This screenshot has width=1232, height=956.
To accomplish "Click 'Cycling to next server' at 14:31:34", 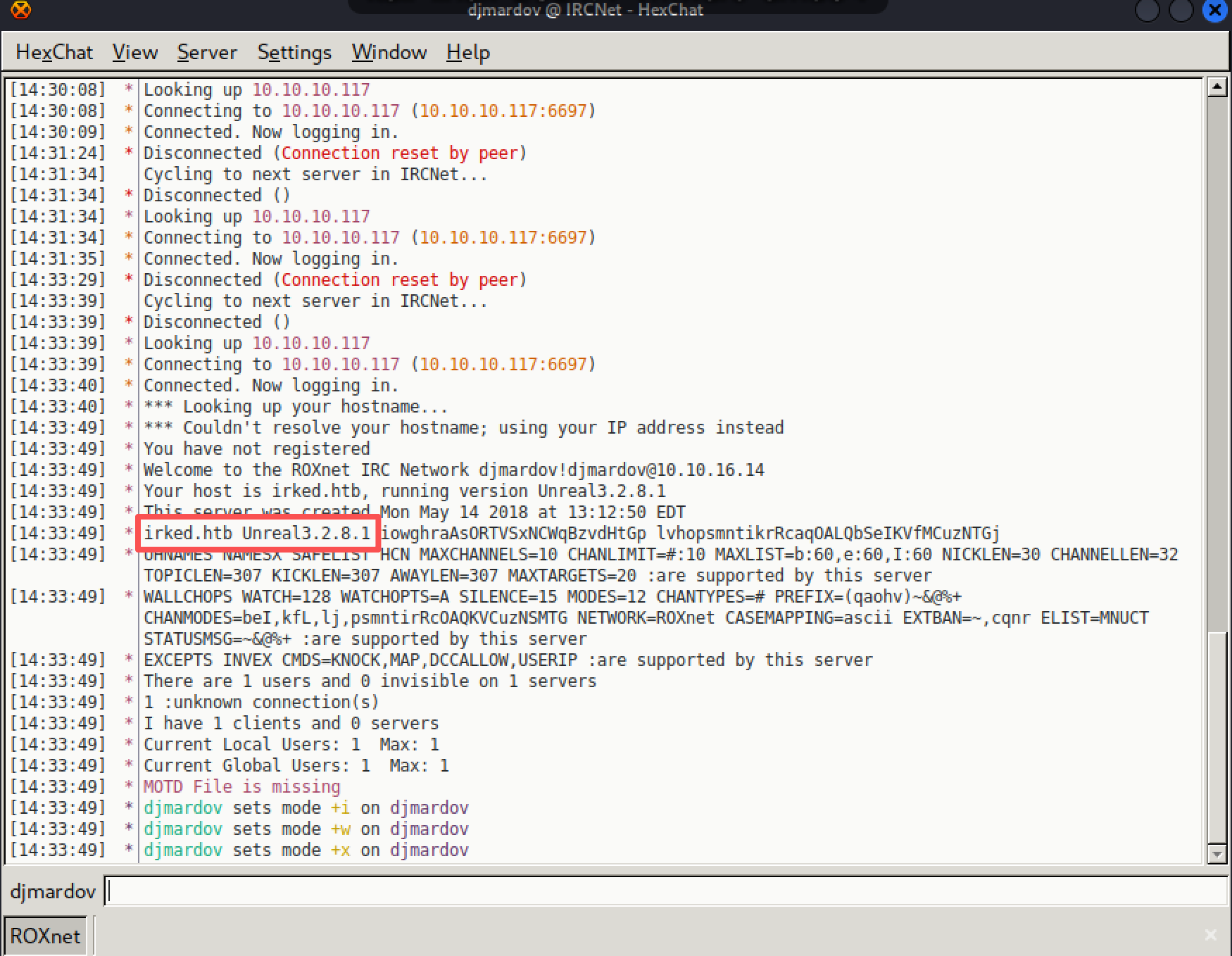I will (315, 174).
